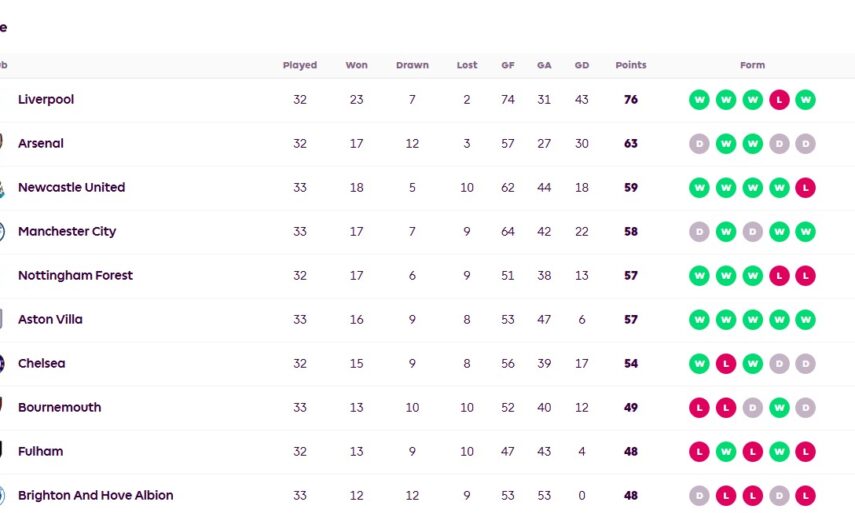Image resolution: width=855 pixels, height=513 pixels.
Task: Click the Drawn column header
Action: coord(412,66)
